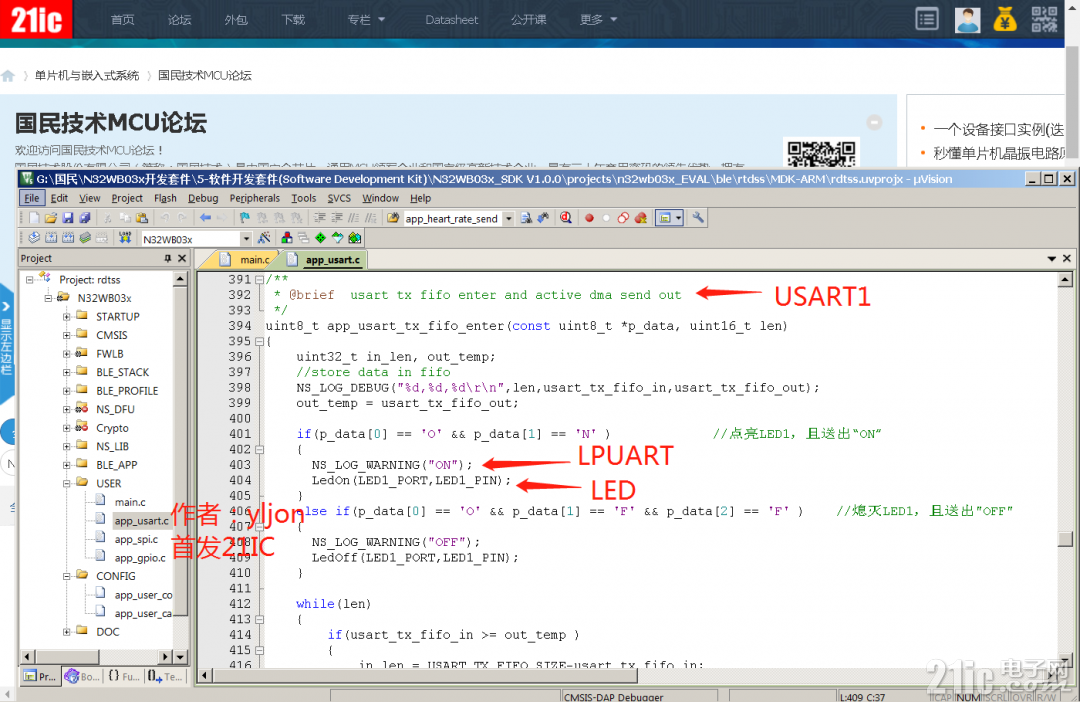
Task: Expand the BLE_STACK group
Action: pyautogui.click(x=67, y=372)
